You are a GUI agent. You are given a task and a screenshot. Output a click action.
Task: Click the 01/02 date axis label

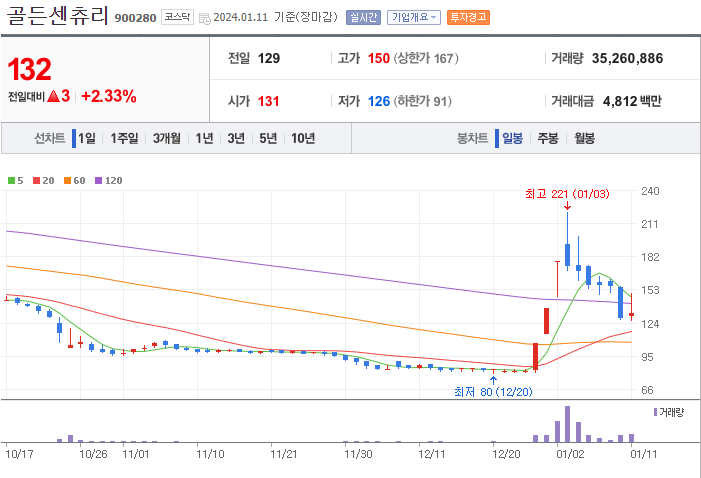click(x=570, y=454)
